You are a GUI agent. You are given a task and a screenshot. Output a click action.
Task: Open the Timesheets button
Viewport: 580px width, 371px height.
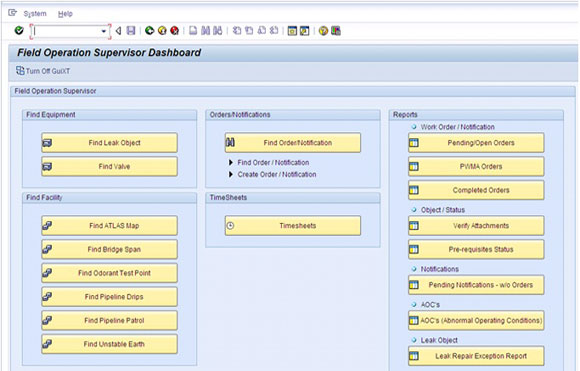coord(293,226)
